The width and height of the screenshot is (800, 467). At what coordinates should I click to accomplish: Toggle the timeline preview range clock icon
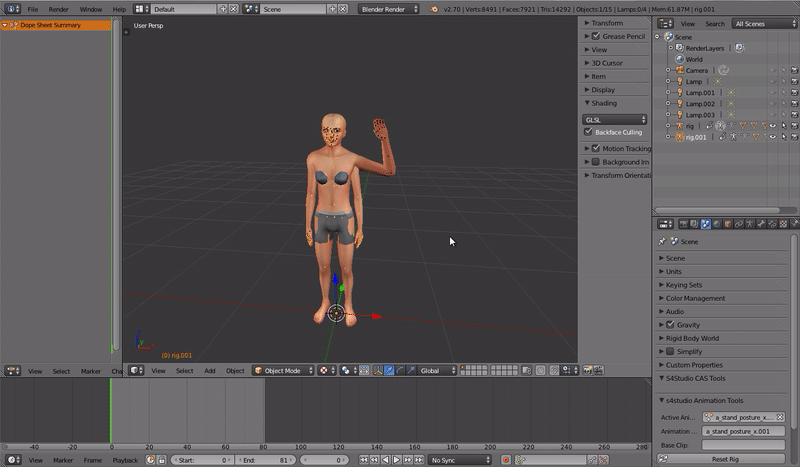151,460
